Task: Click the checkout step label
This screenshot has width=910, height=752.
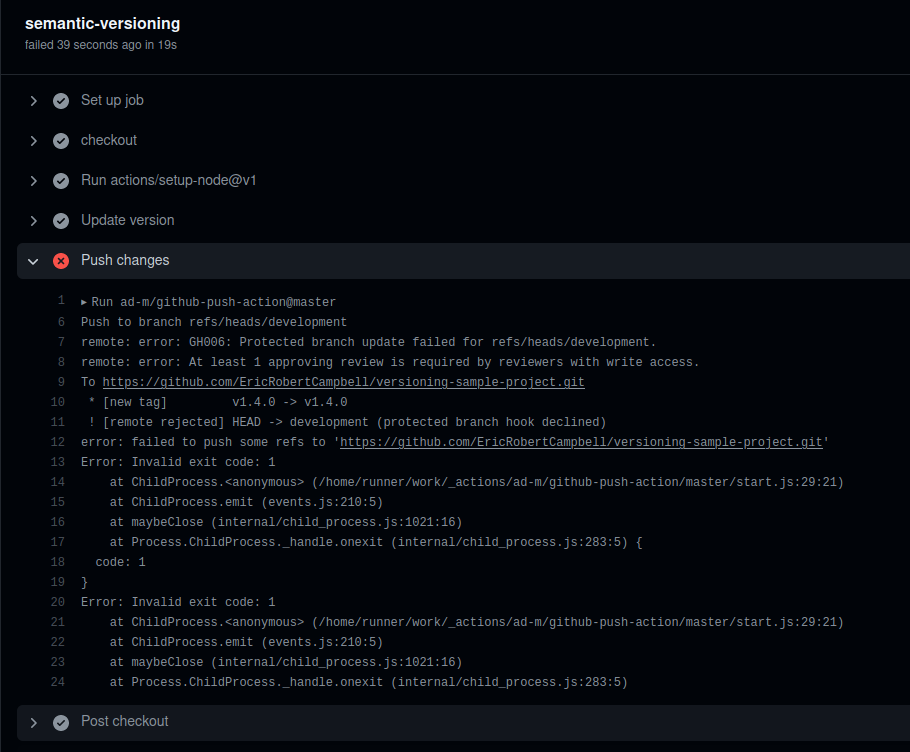Action: click(x=109, y=140)
